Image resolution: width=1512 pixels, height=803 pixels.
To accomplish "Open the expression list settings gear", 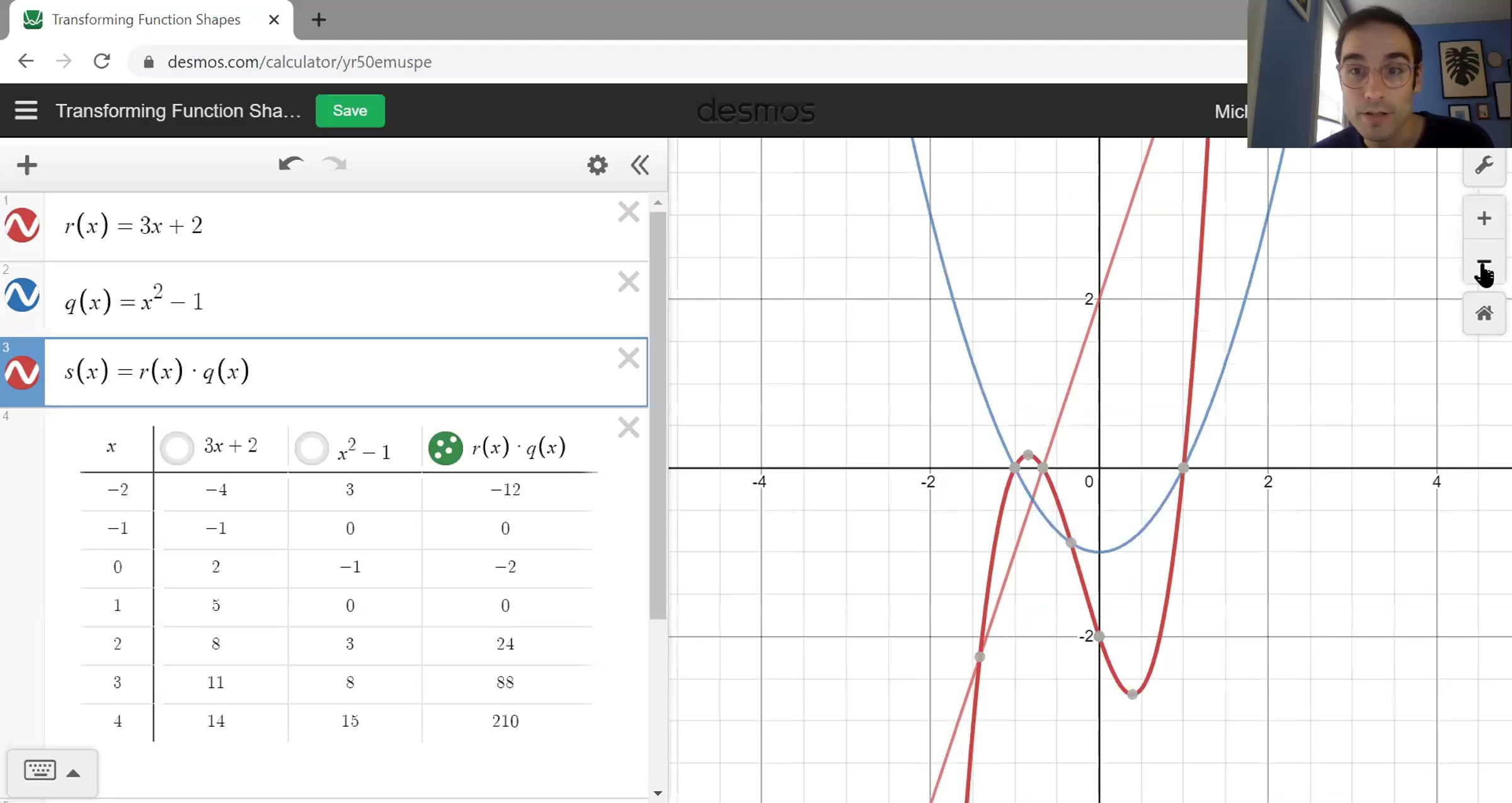I will tap(597, 166).
